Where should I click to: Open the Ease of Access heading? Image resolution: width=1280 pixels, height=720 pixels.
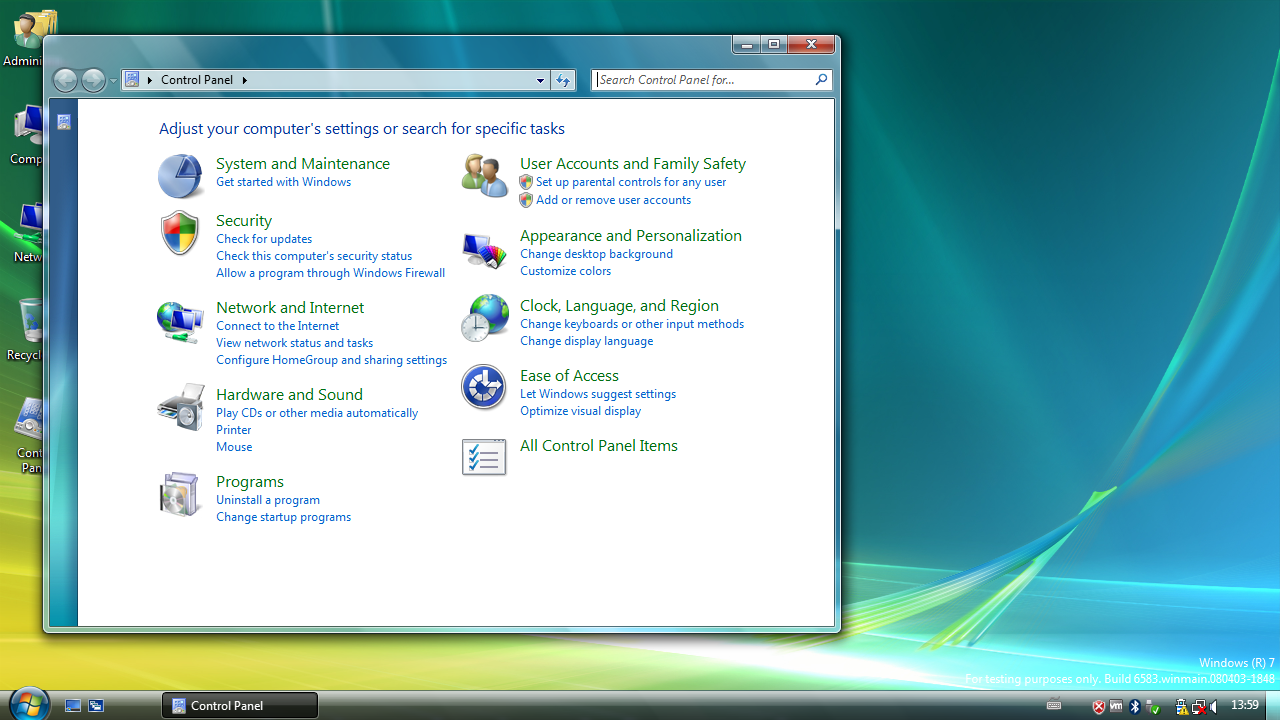(x=569, y=375)
